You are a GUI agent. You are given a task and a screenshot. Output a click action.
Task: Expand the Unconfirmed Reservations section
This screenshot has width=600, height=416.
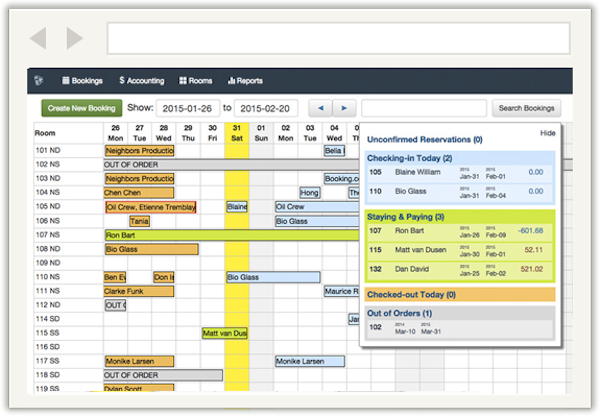click(x=425, y=140)
